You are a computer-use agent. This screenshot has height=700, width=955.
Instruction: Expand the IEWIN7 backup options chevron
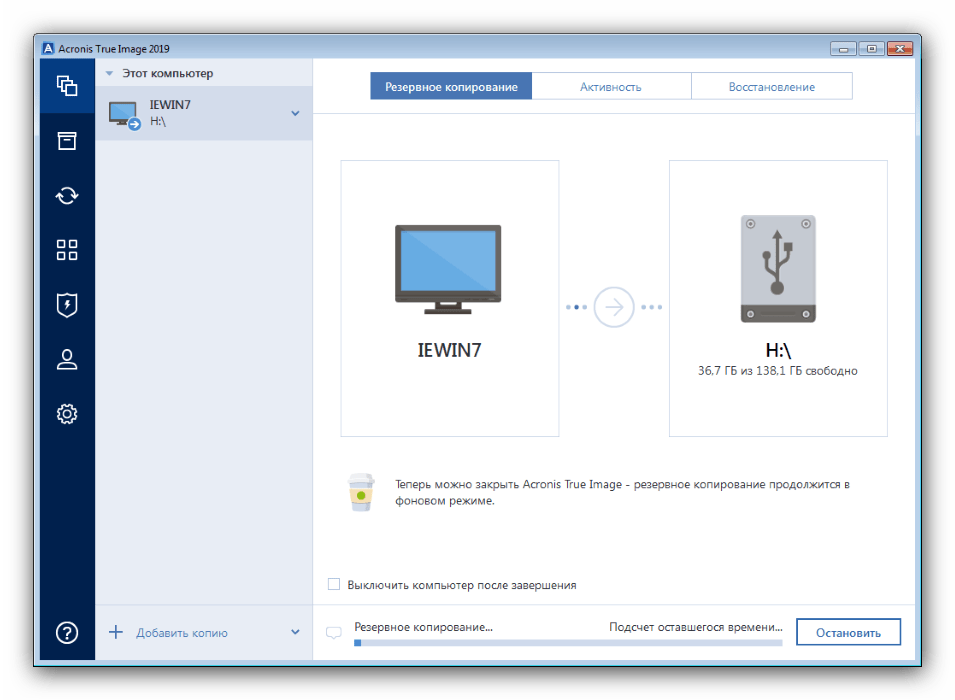pyautogui.click(x=295, y=113)
